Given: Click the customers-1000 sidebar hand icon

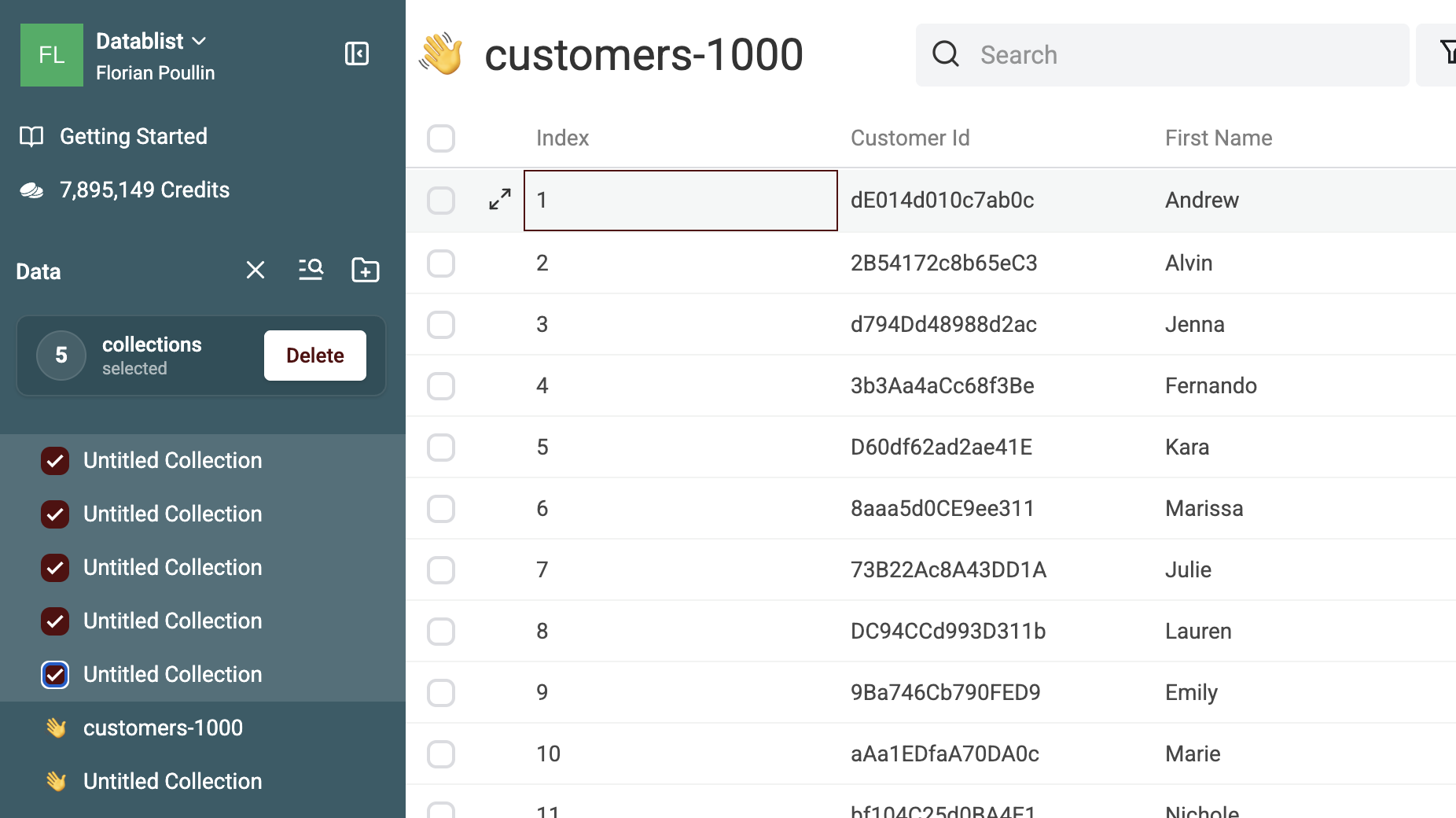Looking at the screenshot, I should [x=56, y=728].
